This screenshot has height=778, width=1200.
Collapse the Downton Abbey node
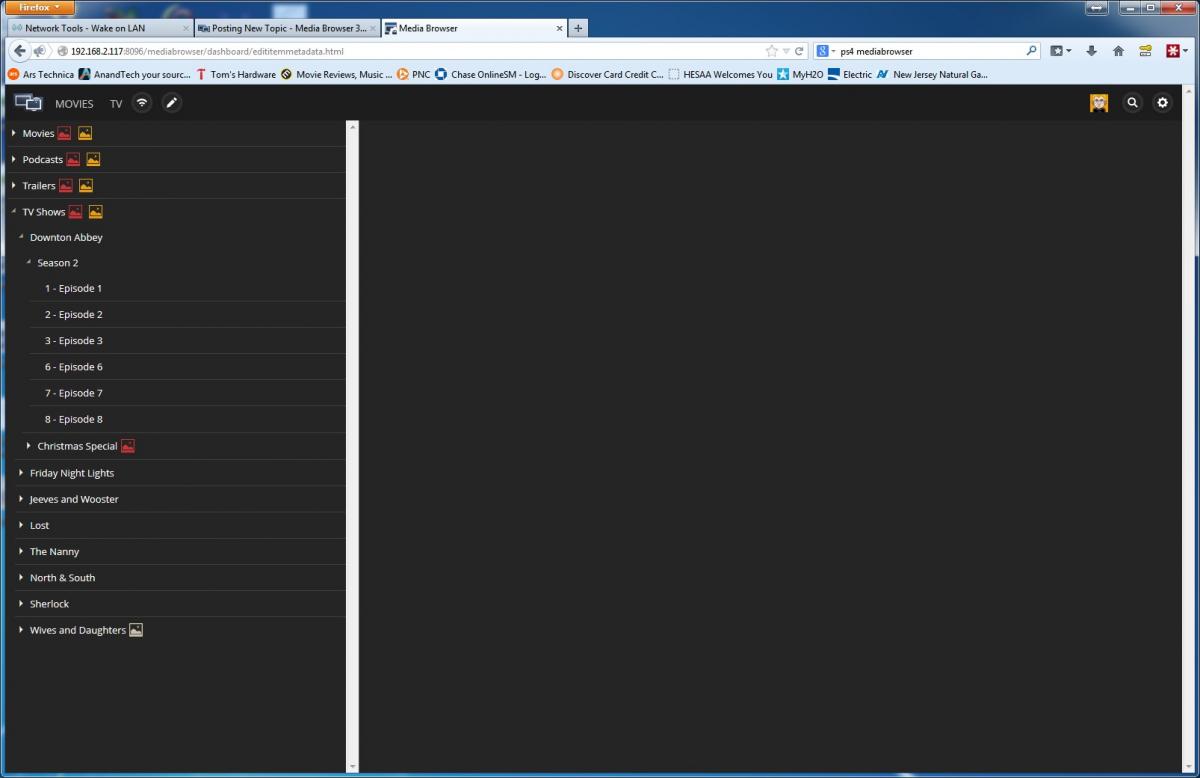pos(21,237)
